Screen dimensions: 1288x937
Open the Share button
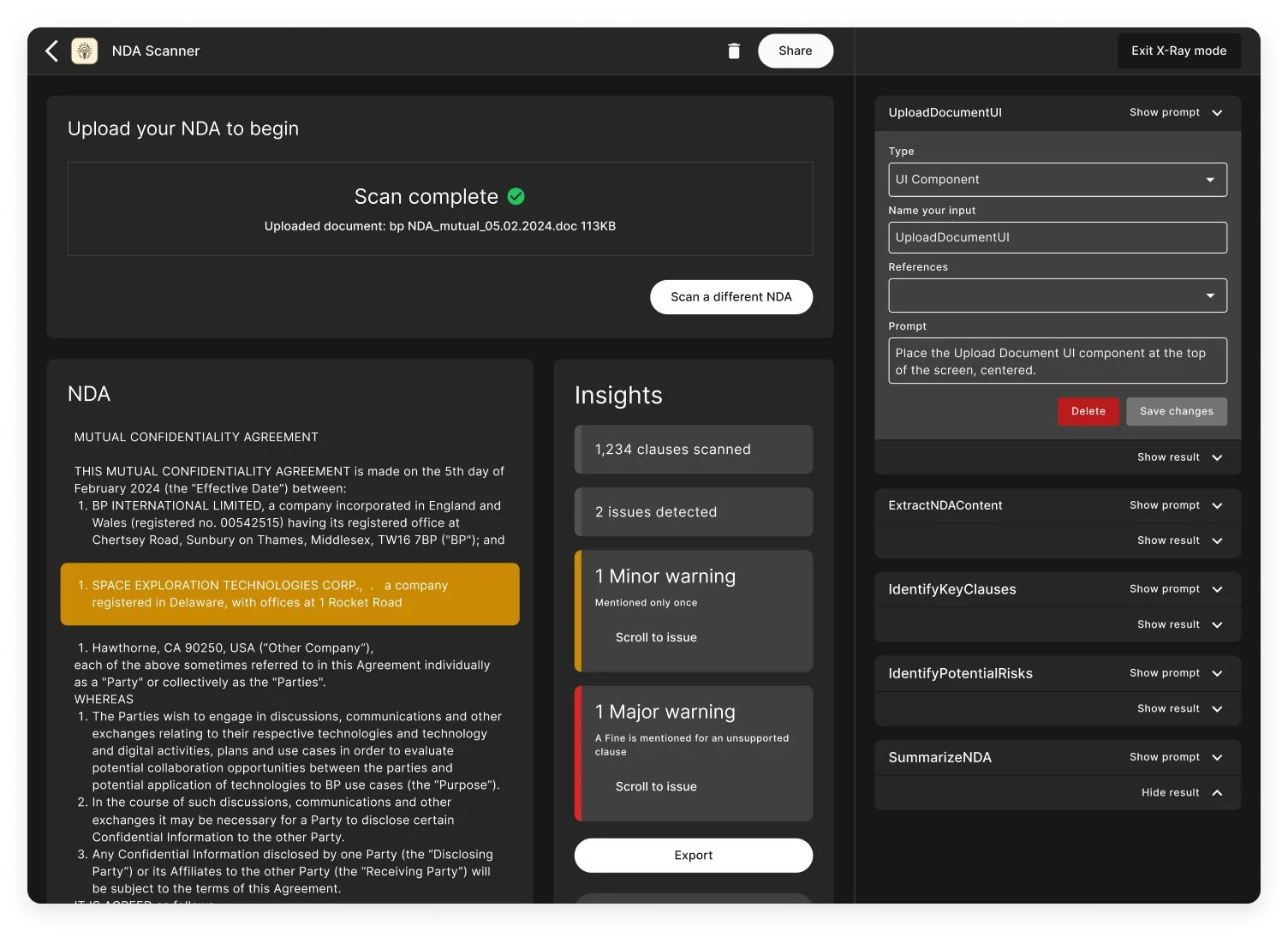(x=795, y=51)
